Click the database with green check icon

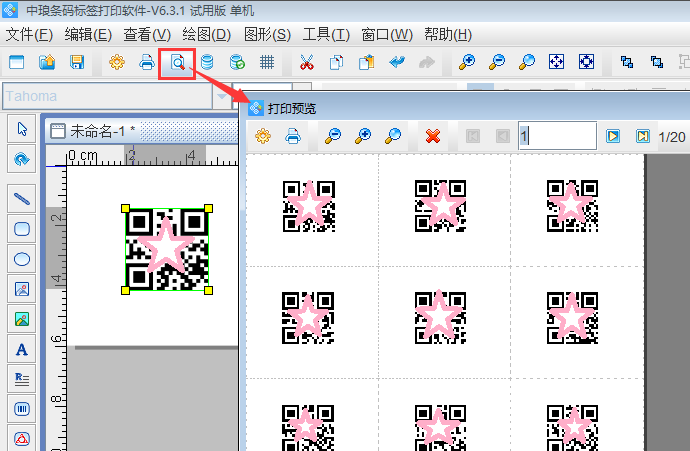click(x=237, y=62)
